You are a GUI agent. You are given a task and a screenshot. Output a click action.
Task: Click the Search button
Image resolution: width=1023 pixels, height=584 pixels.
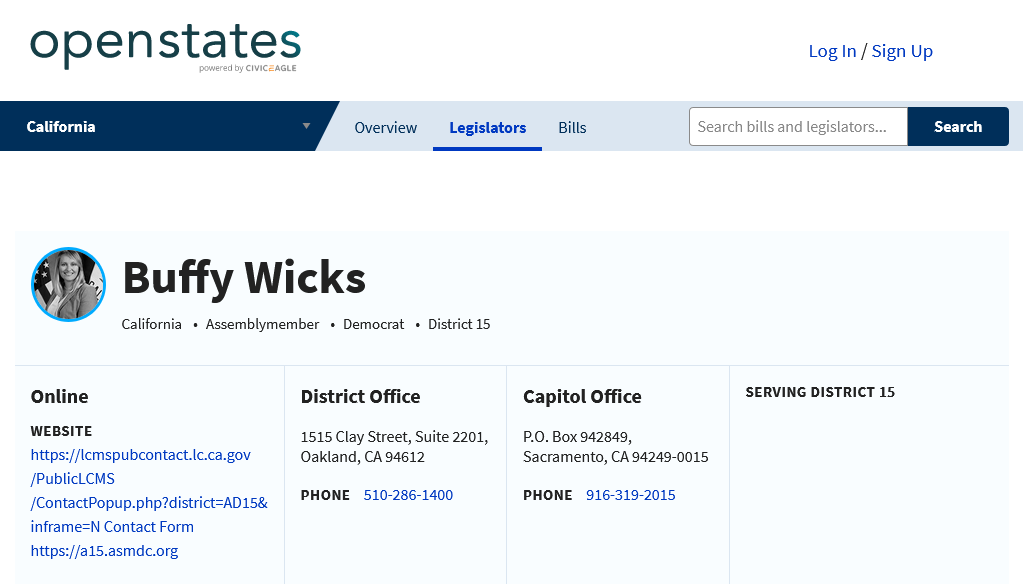click(958, 127)
